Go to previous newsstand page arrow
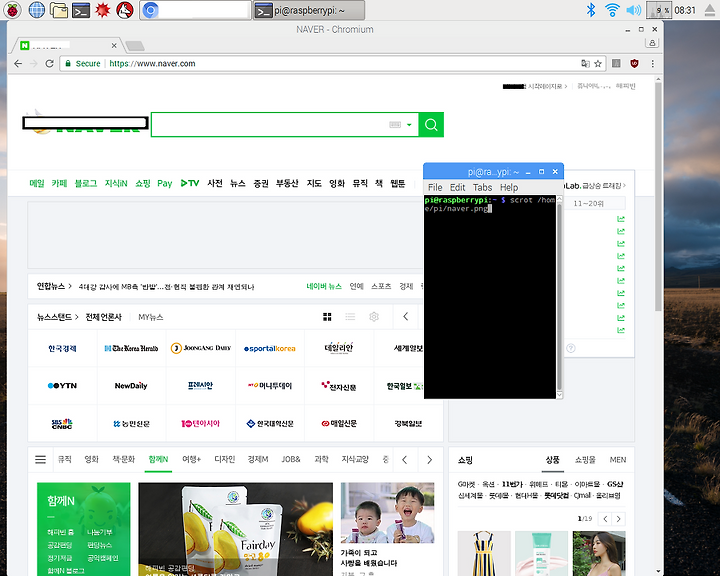 coord(405,316)
